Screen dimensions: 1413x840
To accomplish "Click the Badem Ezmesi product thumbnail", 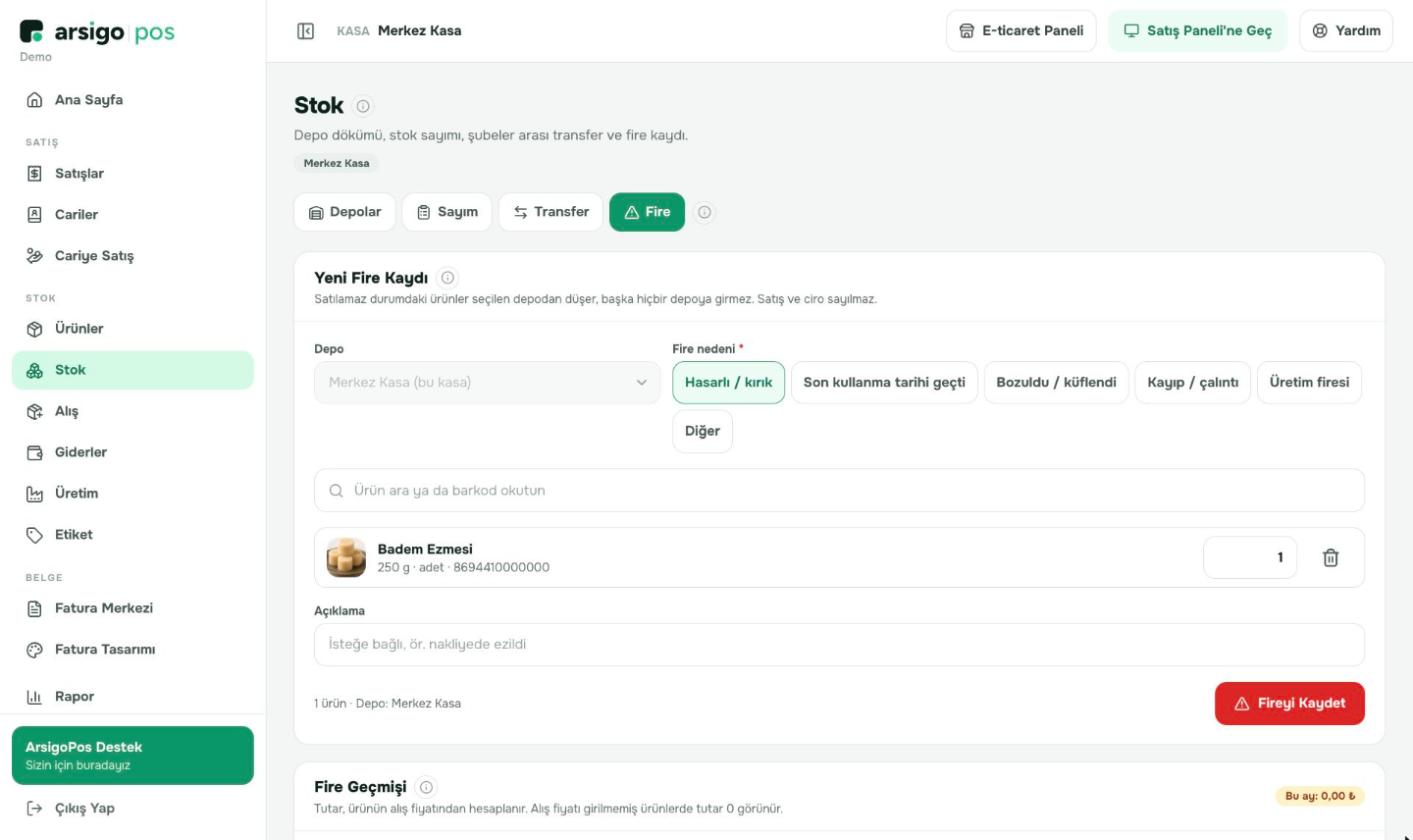I will click(347, 558).
